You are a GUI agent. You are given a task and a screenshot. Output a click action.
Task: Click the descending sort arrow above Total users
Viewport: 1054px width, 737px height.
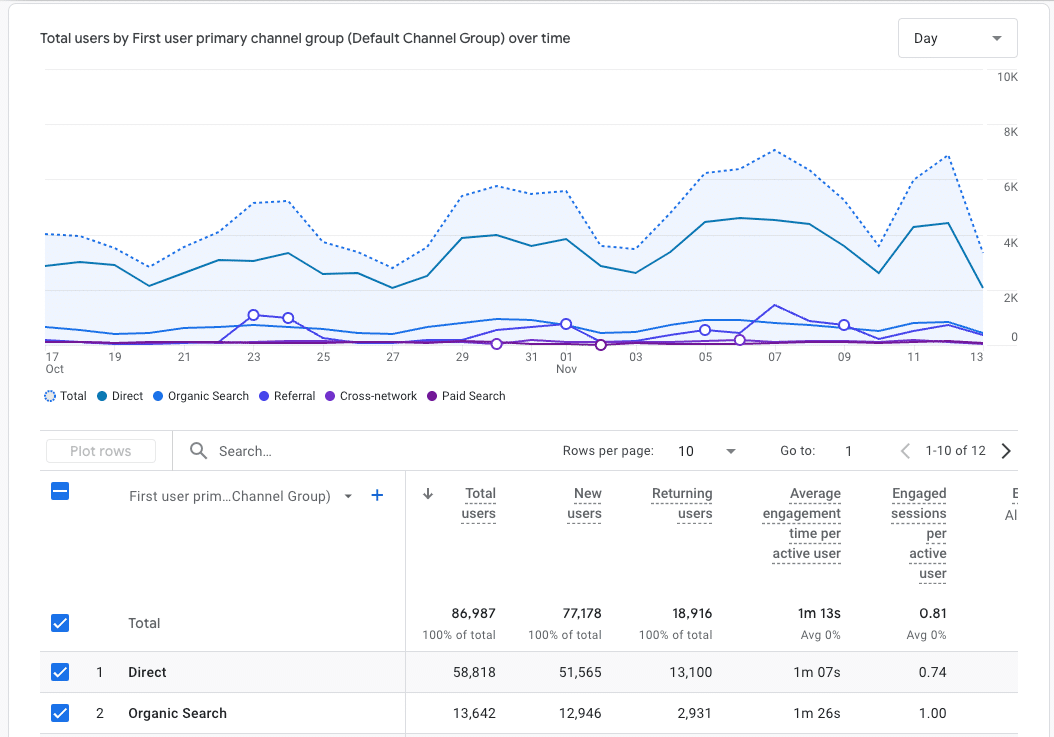pos(429,494)
